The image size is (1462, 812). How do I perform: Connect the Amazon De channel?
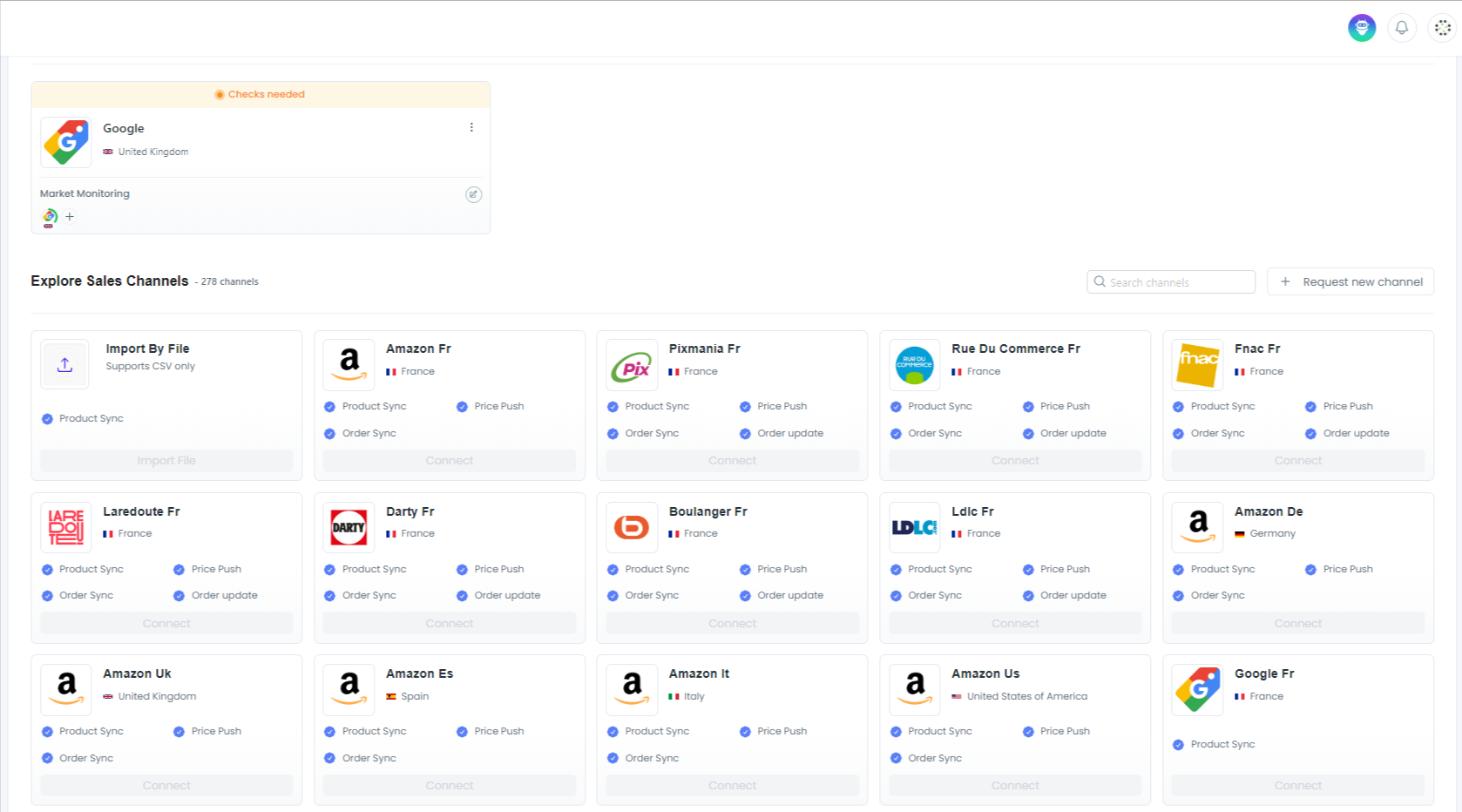pos(1298,623)
